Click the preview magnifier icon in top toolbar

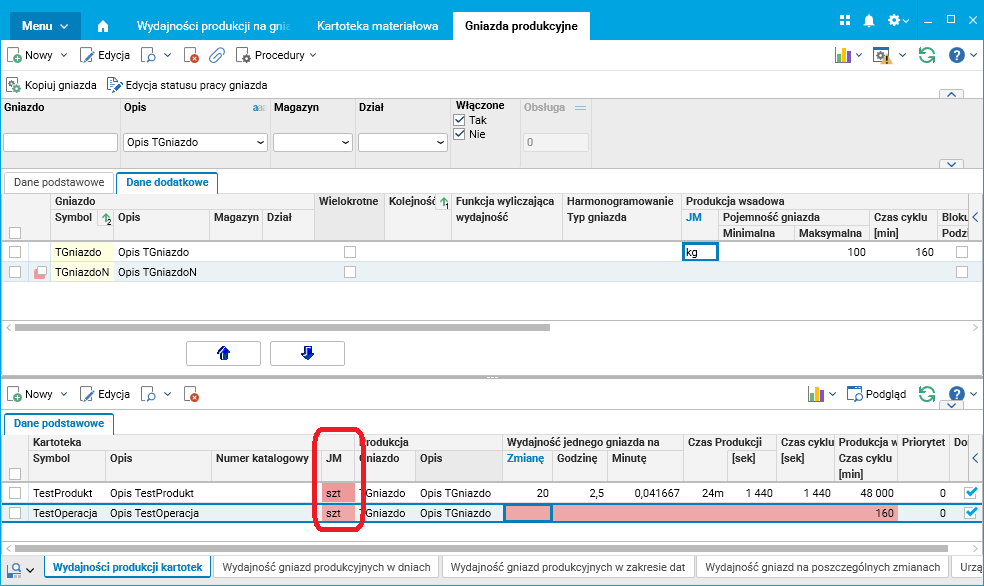coord(149,55)
